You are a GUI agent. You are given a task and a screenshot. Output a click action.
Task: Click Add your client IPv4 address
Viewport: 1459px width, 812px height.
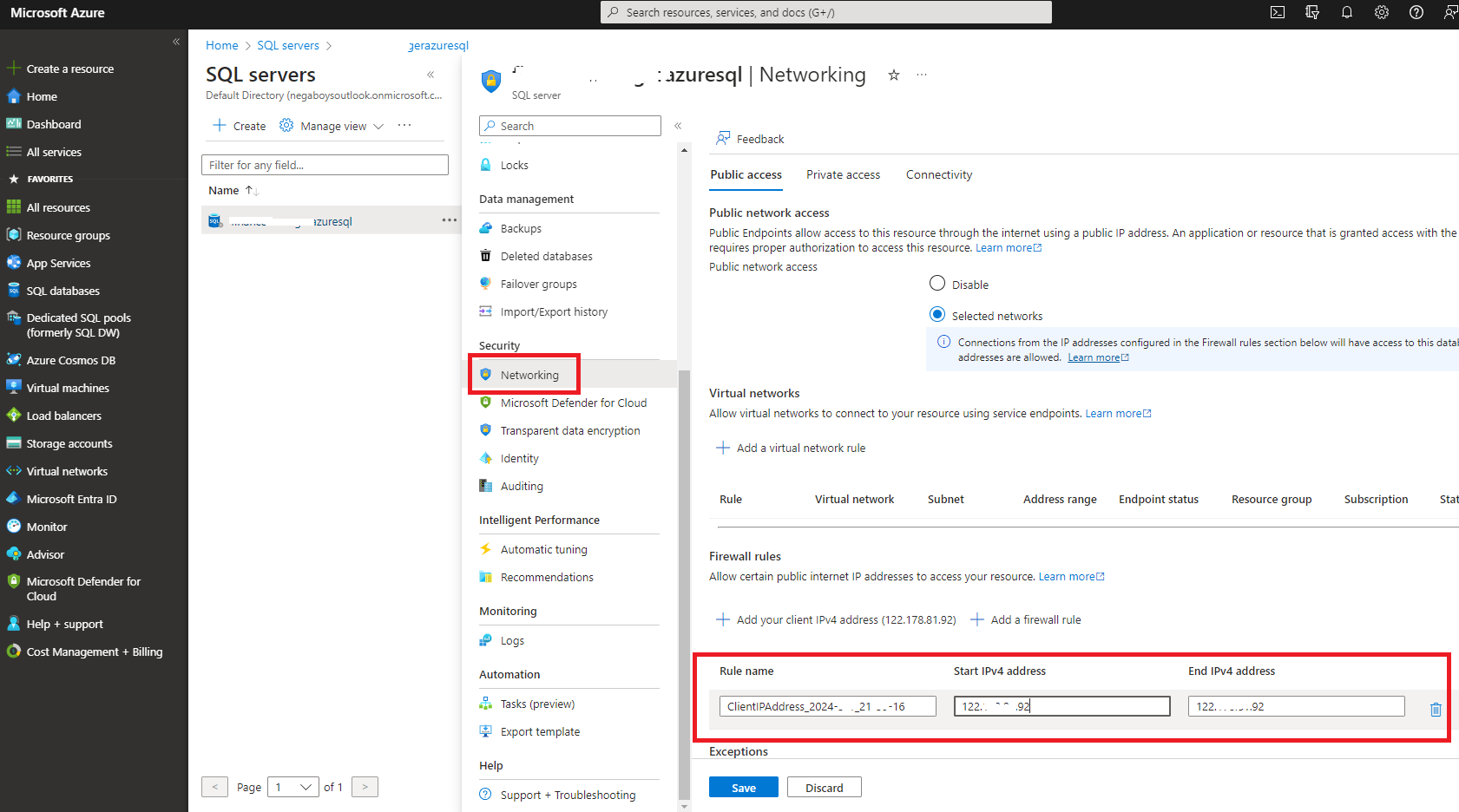coord(836,619)
